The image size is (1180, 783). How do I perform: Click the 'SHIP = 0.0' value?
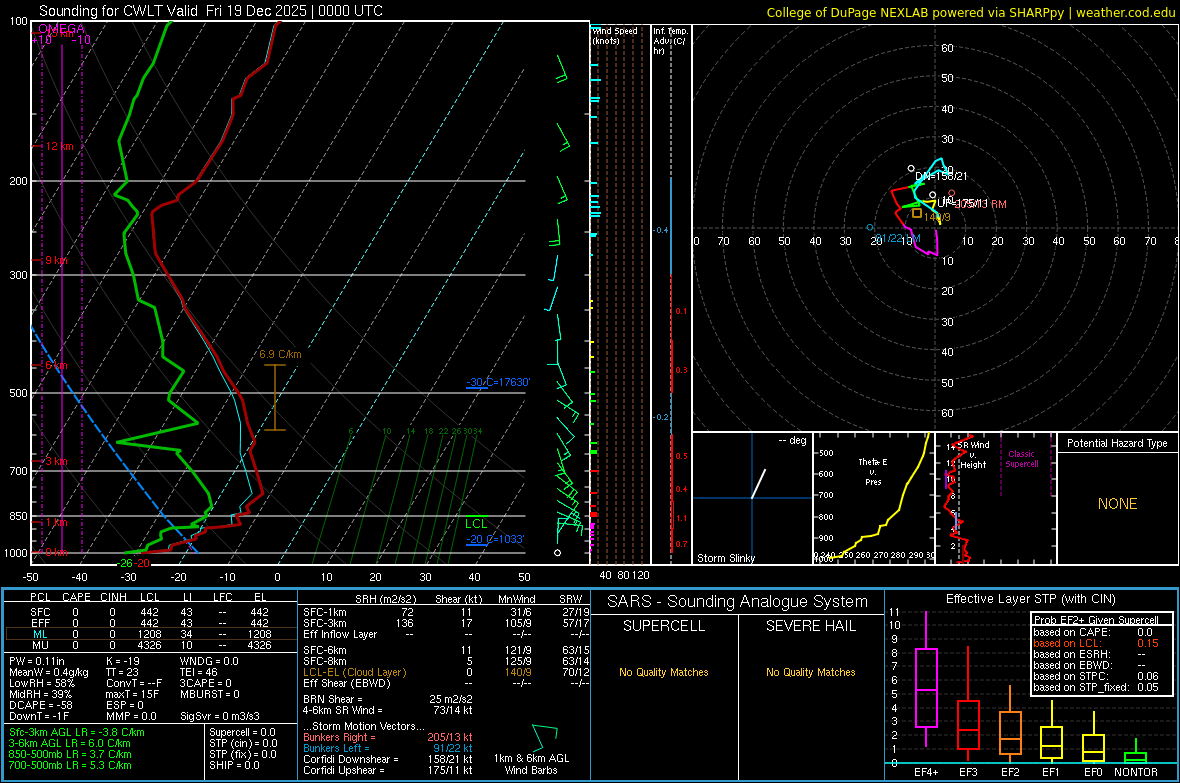click(x=234, y=765)
